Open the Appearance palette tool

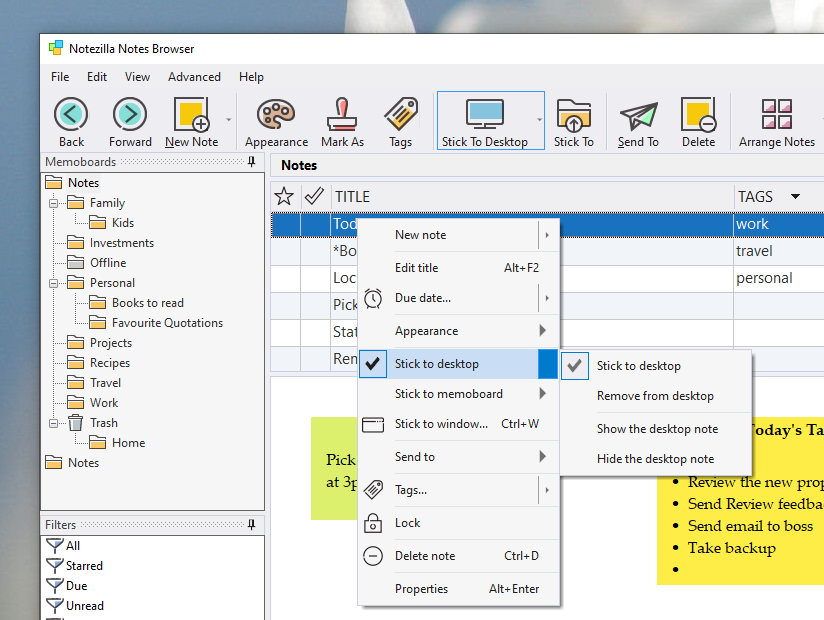pyautogui.click(x=276, y=114)
